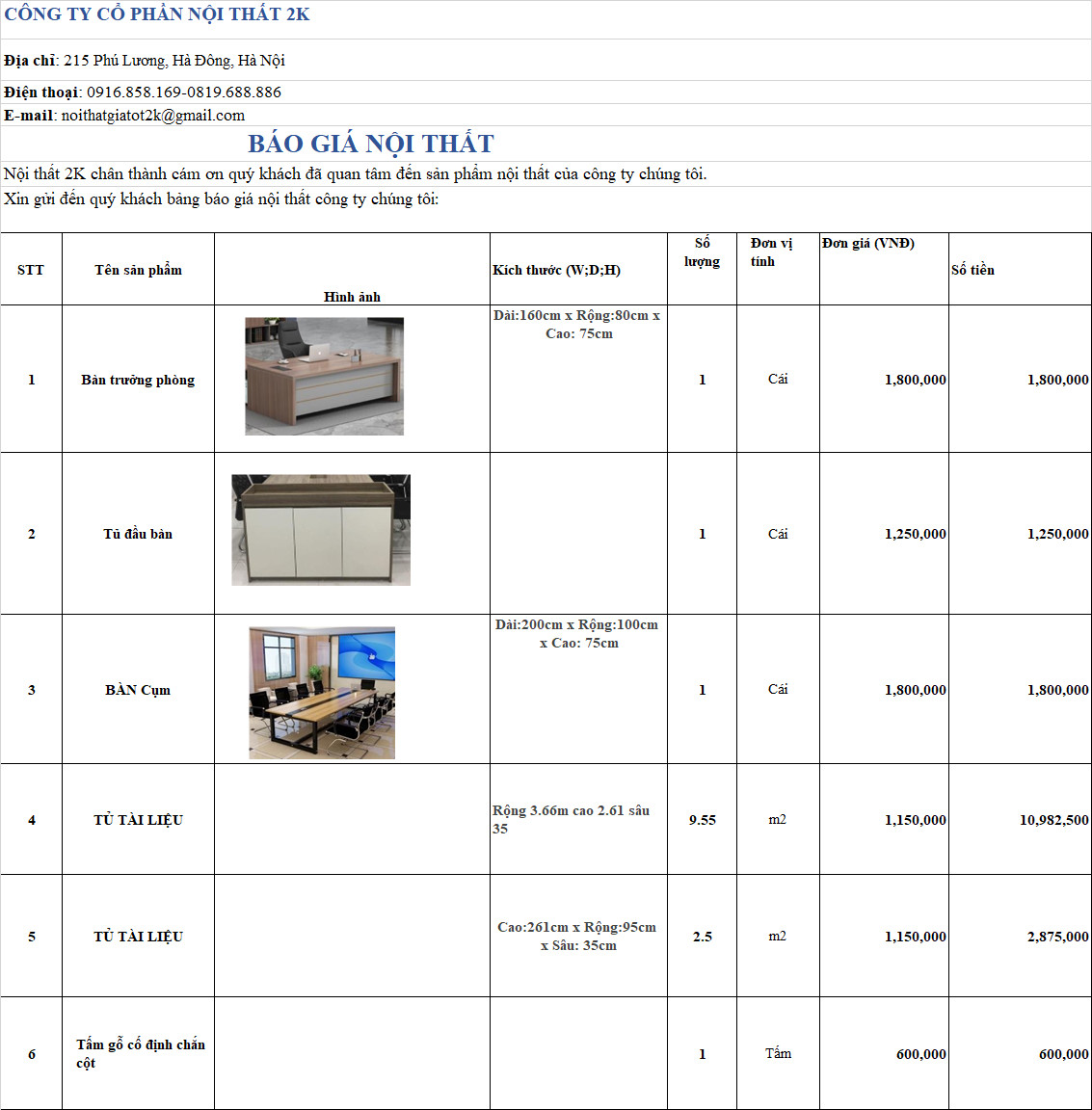Screen dimensions: 1092x1110
Task: Click the amount 1,250,000 in the Số tiền column
Action: click(x=1058, y=534)
